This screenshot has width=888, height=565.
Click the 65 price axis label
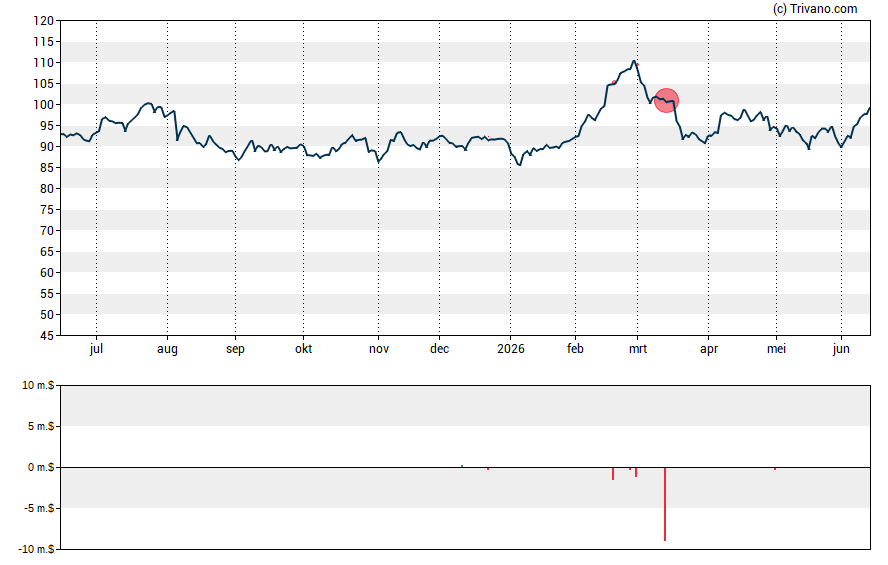point(46,252)
